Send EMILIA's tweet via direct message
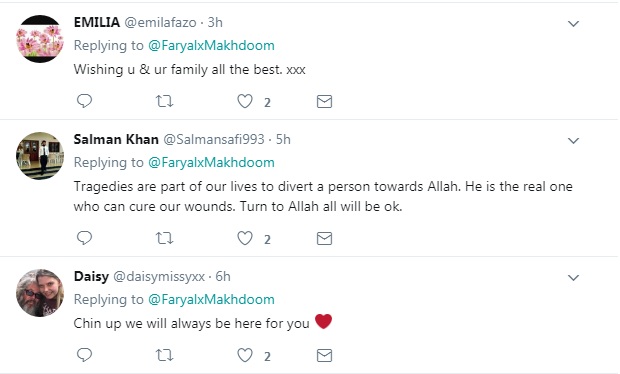The image size is (620, 374). 324,102
